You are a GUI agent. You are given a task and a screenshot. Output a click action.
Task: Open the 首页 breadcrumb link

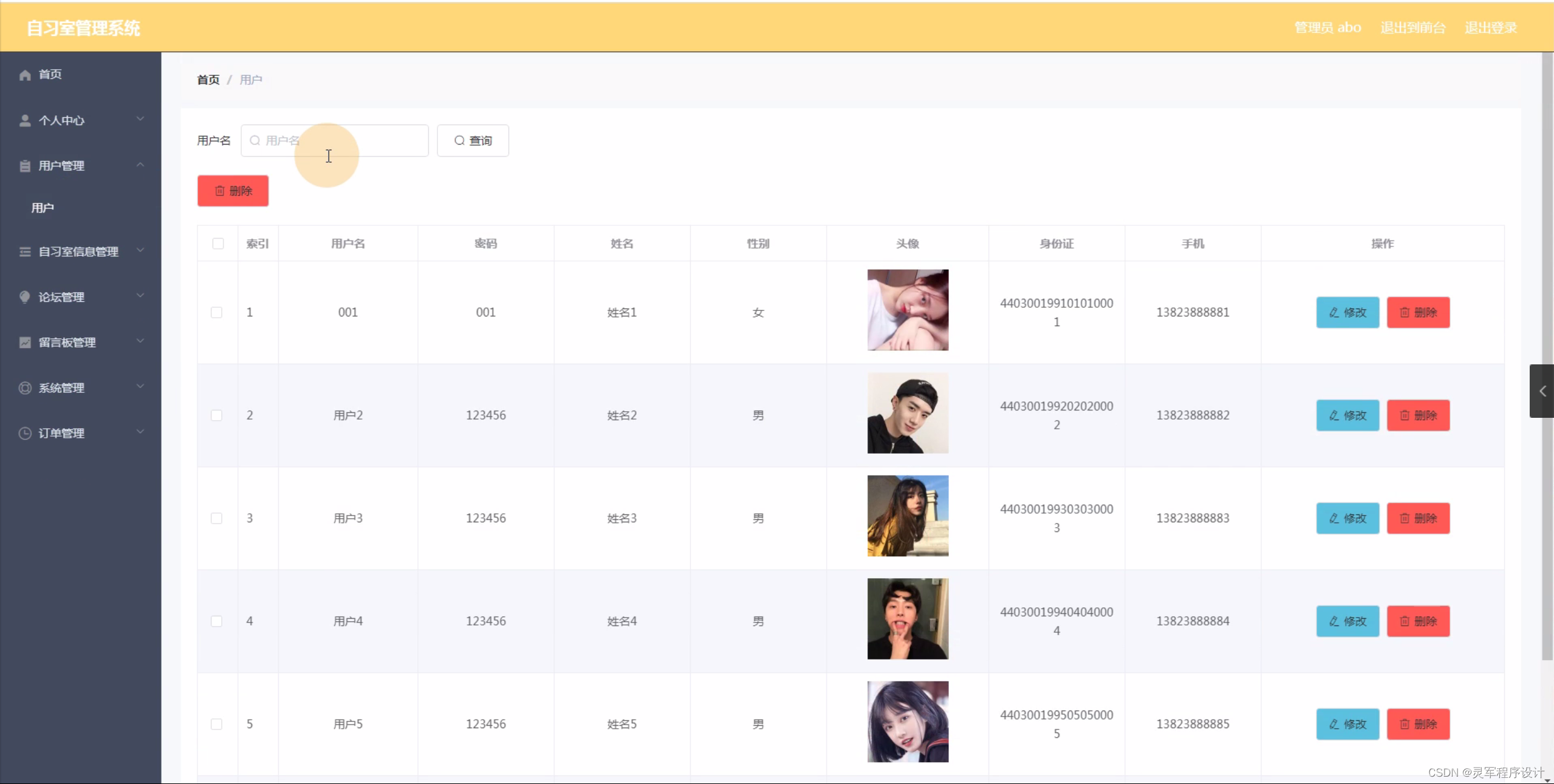click(207, 80)
